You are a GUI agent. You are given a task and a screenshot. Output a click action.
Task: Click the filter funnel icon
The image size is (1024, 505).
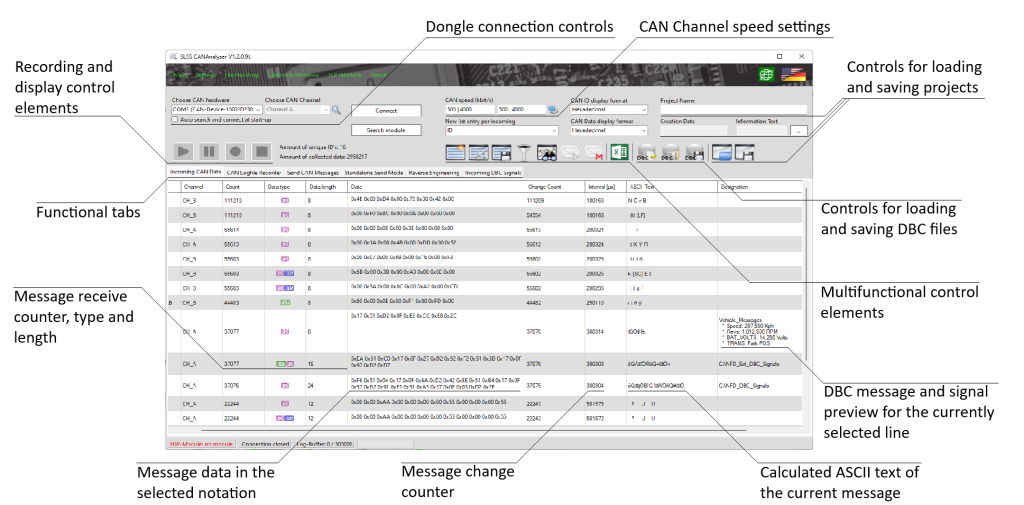(x=525, y=152)
